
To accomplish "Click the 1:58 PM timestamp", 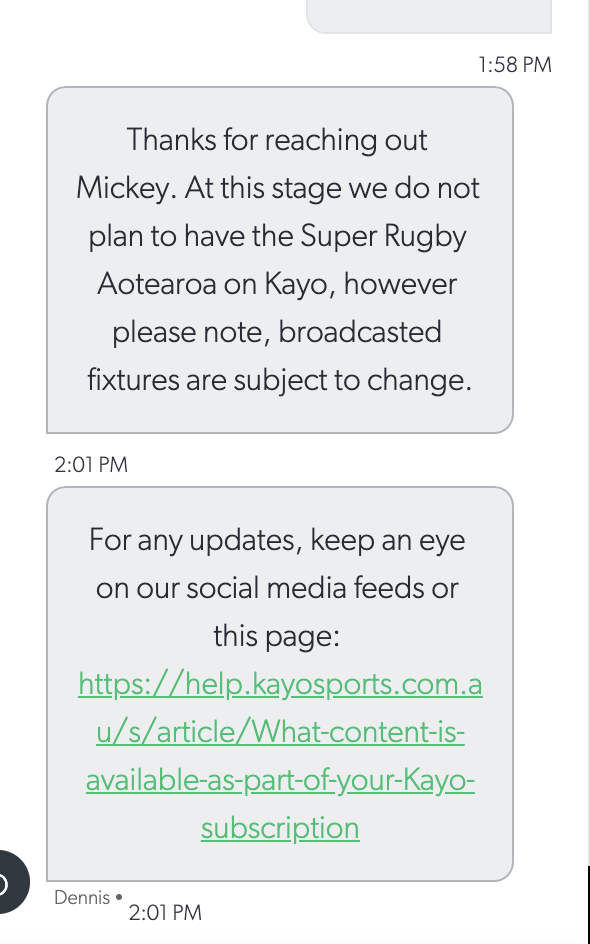I will 515,64.
